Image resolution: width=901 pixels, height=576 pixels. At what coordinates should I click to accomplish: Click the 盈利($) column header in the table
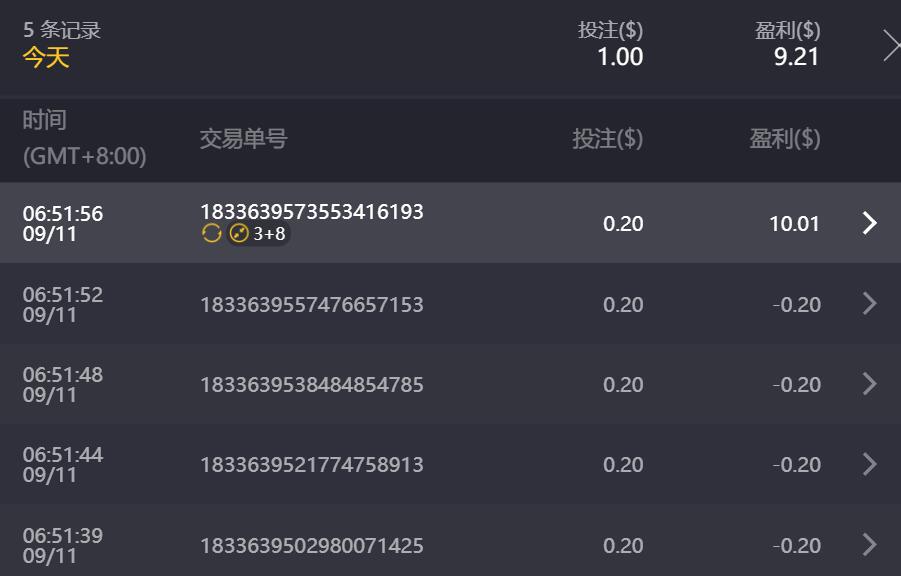pyautogui.click(x=785, y=139)
